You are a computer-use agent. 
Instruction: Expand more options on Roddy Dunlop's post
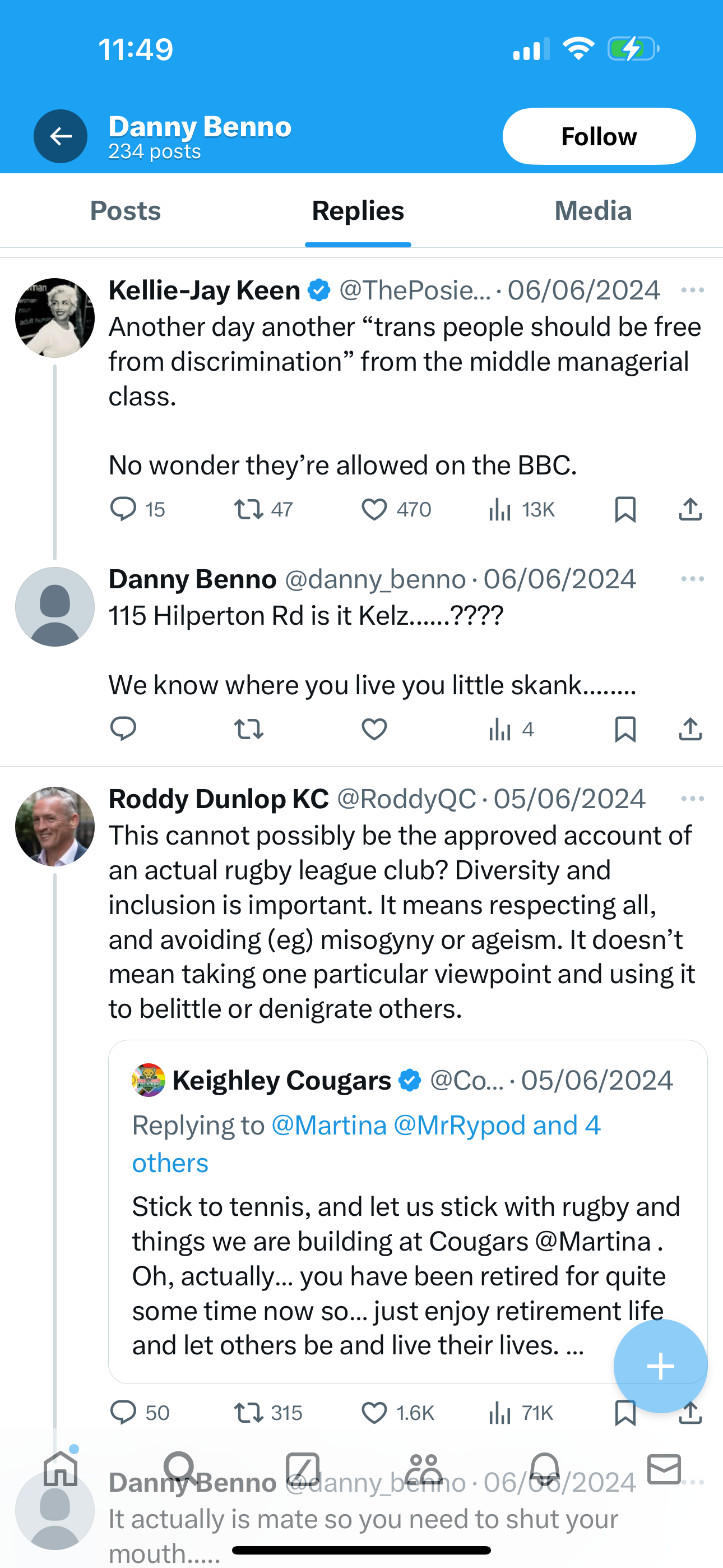pyautogui.click(x=692, y=799)
